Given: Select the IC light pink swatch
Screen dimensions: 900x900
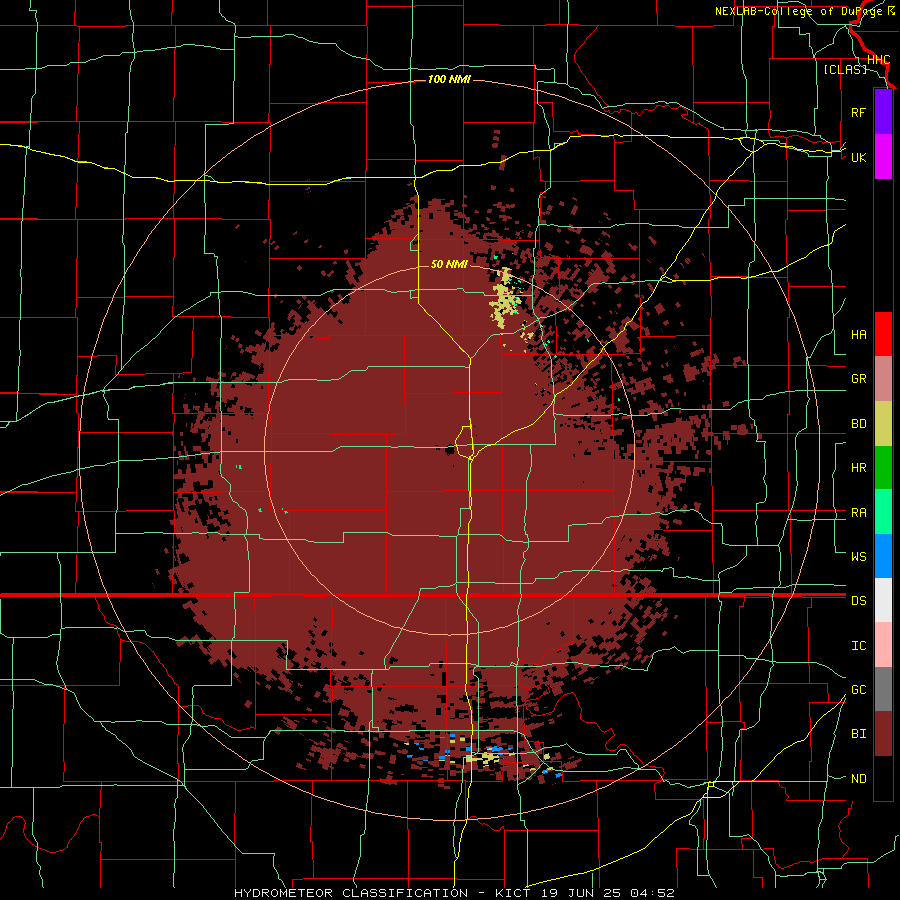Looking at the screenshot, I should coord(883,645).
